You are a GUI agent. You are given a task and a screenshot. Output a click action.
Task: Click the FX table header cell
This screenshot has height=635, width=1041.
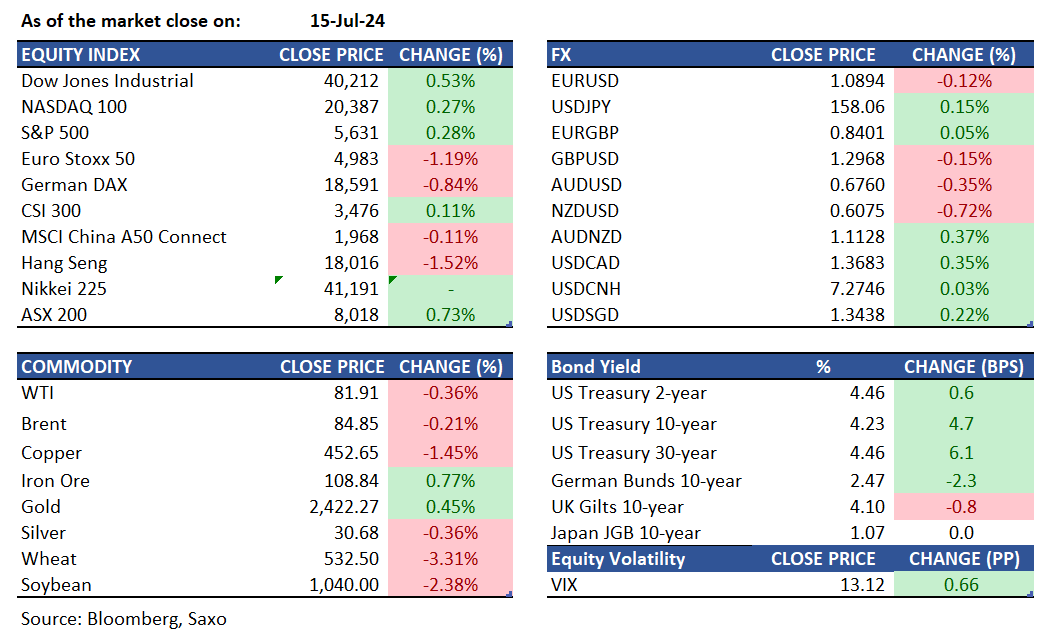pyautogui.click(x=563, y=55)
